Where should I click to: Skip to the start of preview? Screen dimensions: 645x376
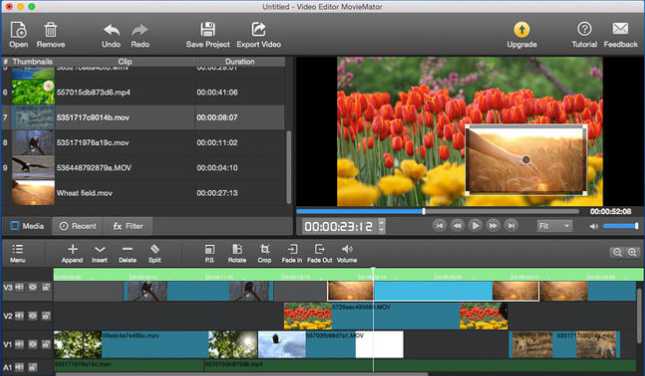(439, 225)
